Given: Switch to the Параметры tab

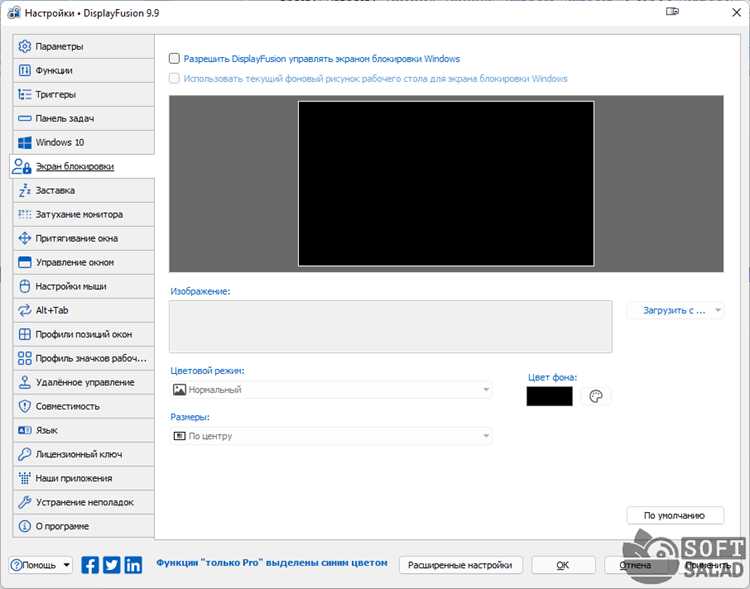Looking at the screenshot, I should click(84, 46).
